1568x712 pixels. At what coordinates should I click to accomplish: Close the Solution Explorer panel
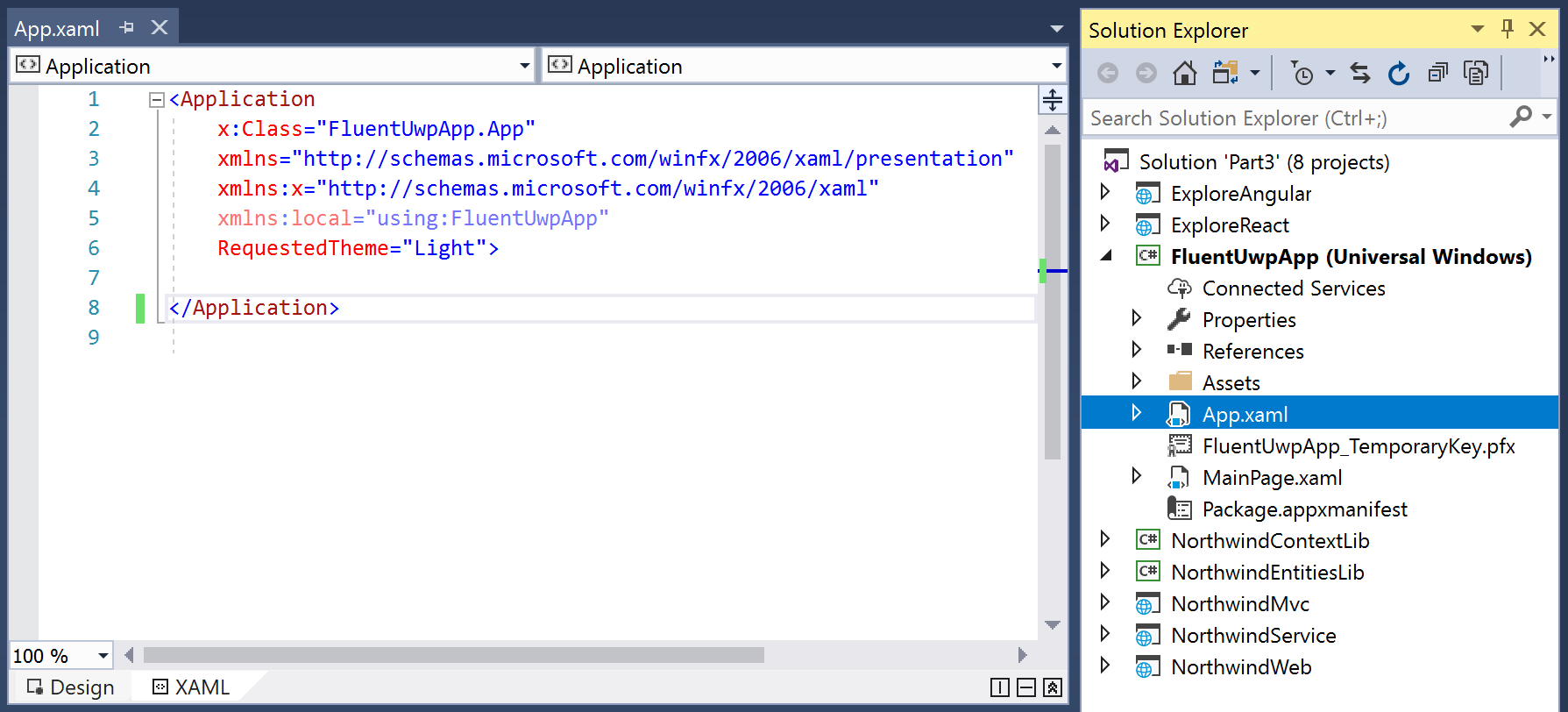pos(1537,29)
